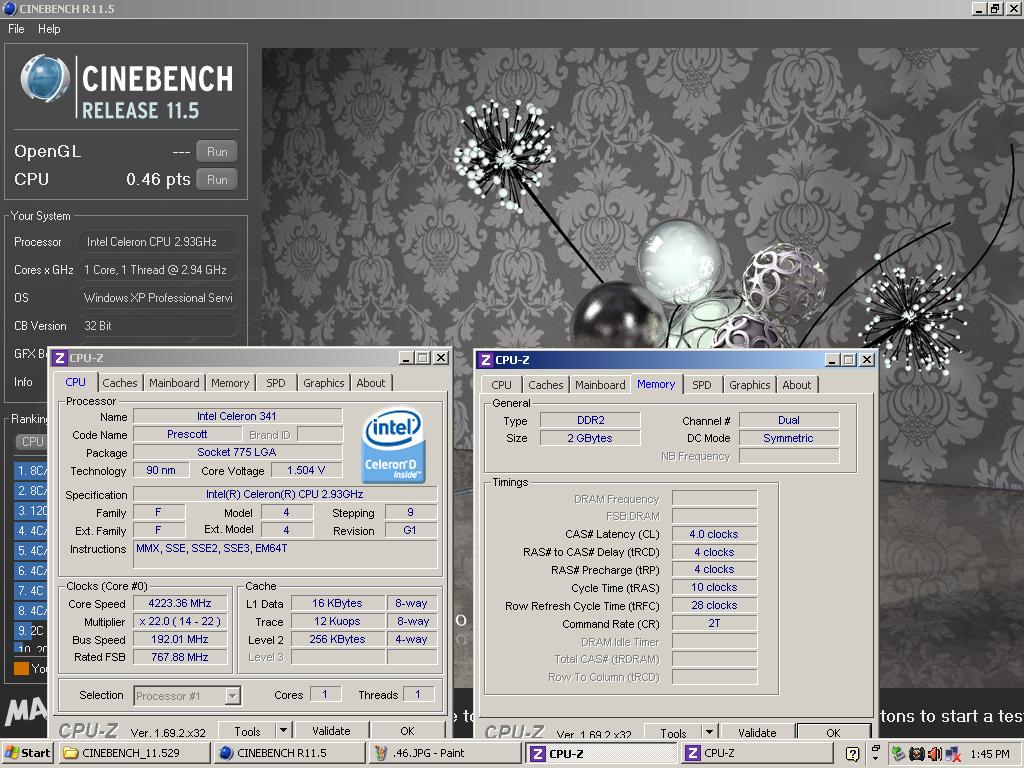Click the Bus Speed value 192.01 MHz

click(180, 639)
